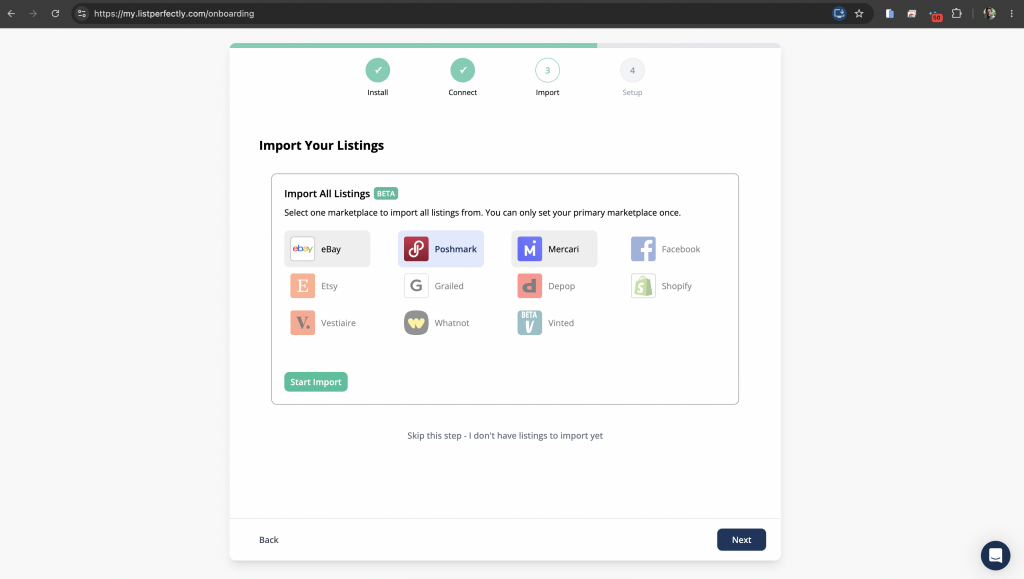
Task: Click the Grailed G icon
Action: tap(416, 286)
